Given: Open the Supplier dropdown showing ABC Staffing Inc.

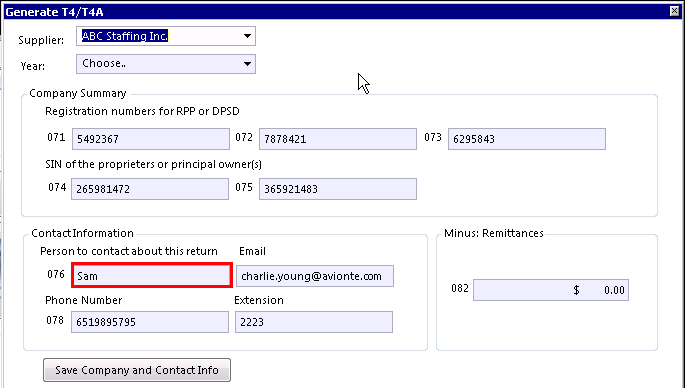Looking at the screenshot, I should point(166,36).
